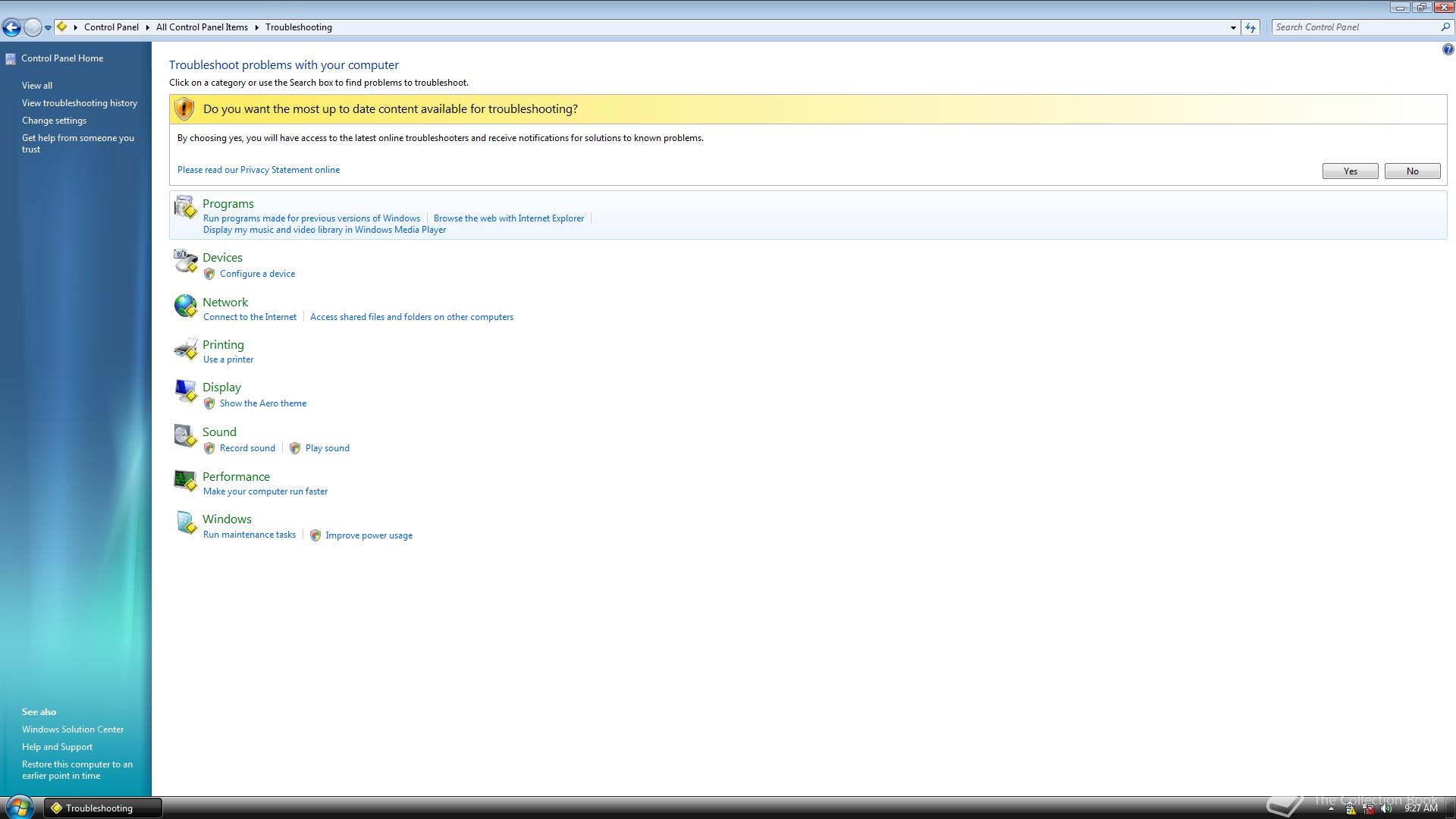The image size is (1456, 819).
Task: Click View all in sidebar
Action: click(x=37, y=86)
